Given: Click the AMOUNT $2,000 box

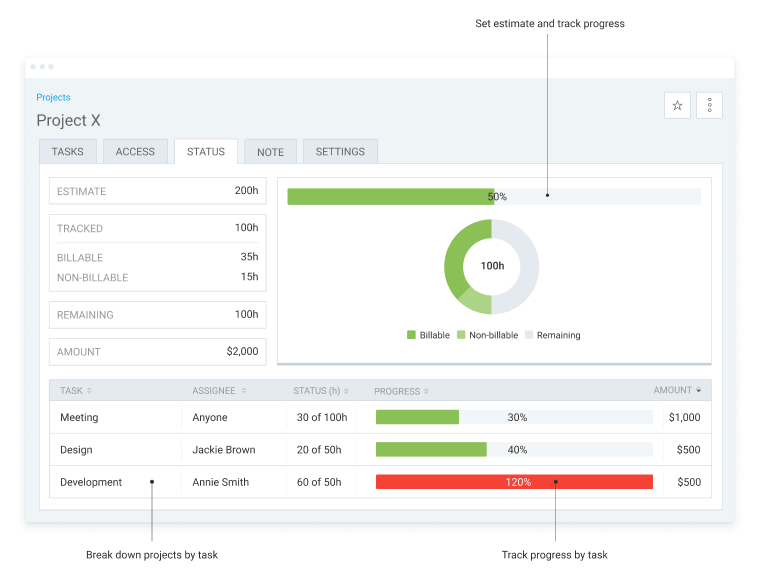Looking at the screenshot, I should tap(158, 352).
